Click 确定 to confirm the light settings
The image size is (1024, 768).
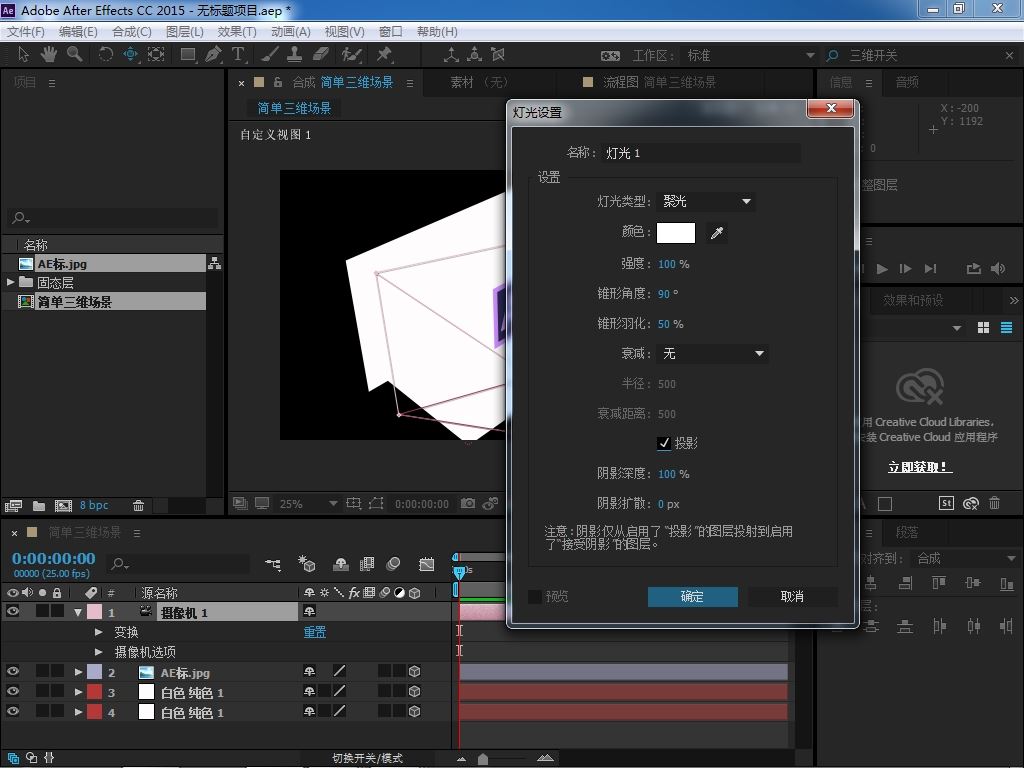point(692,596)
